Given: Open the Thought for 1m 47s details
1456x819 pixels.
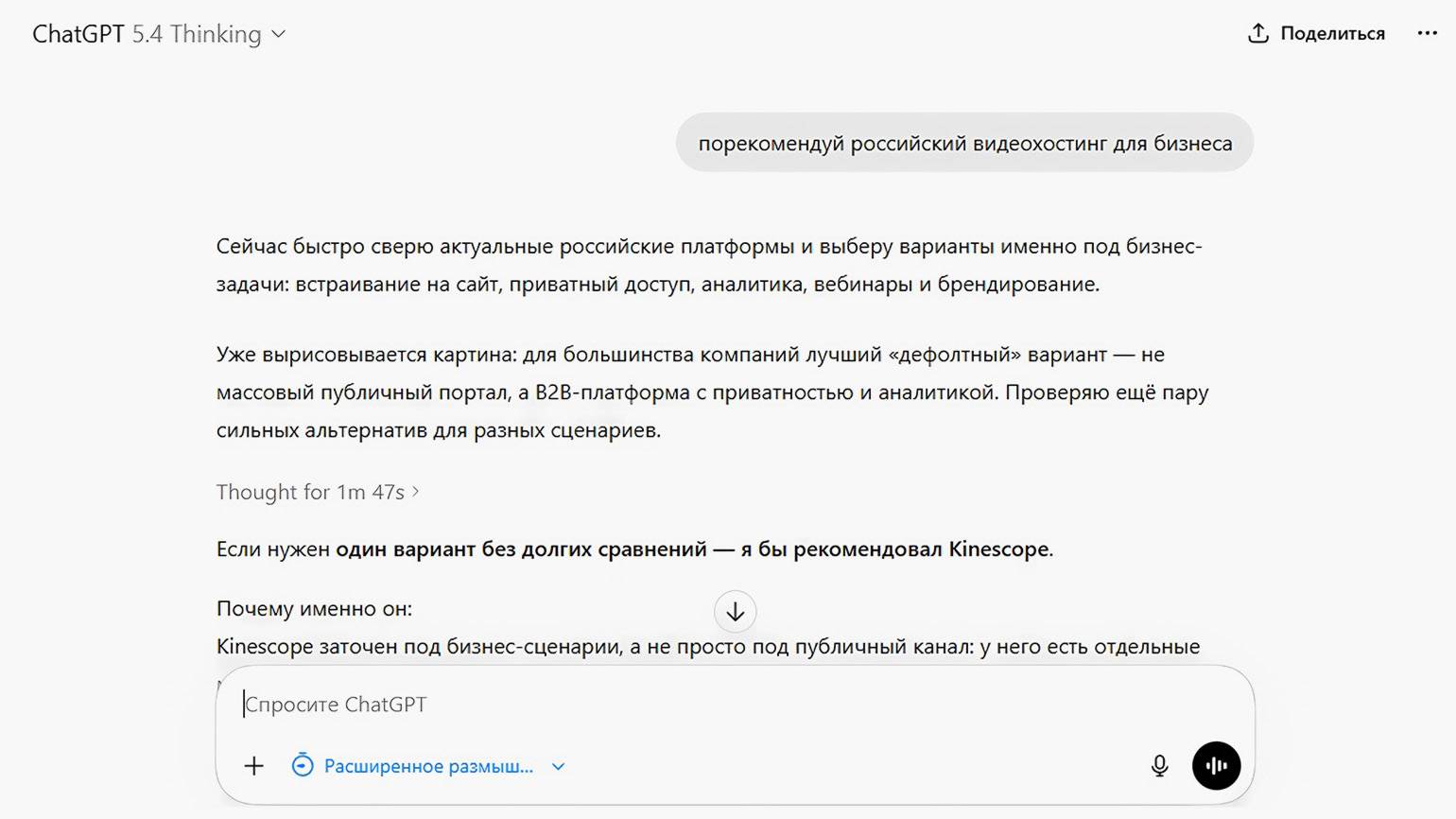Looking at the screenshot, I should click(310, 492).
